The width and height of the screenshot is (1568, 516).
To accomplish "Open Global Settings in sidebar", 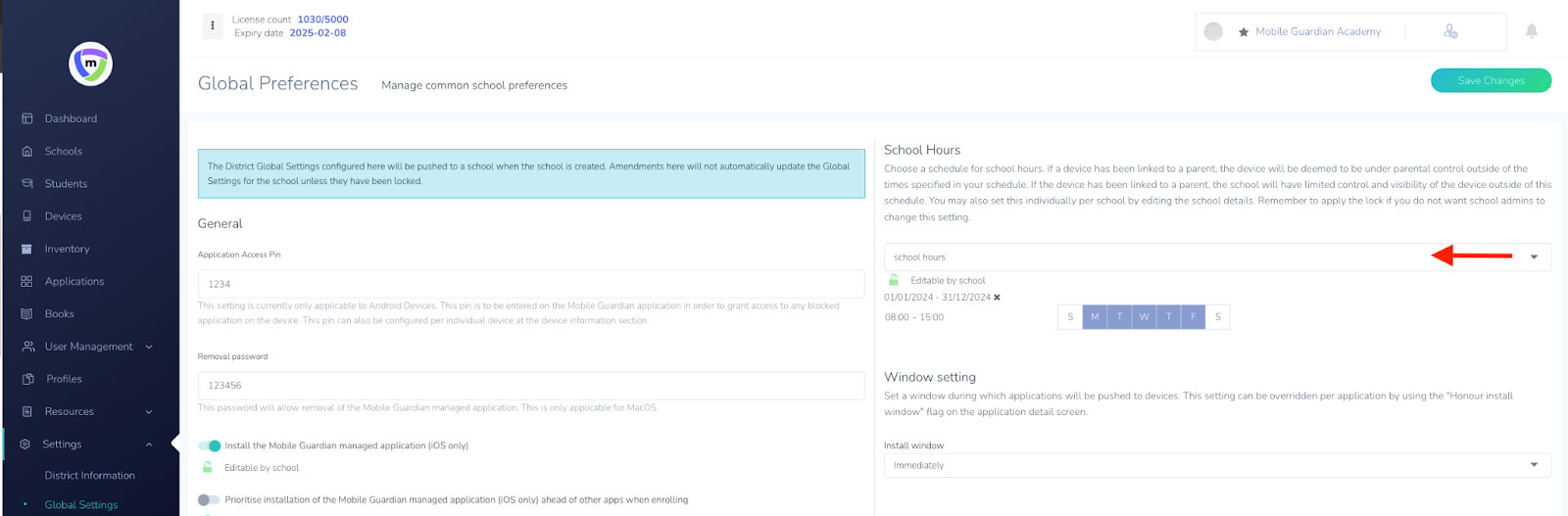I will point(81,505).
